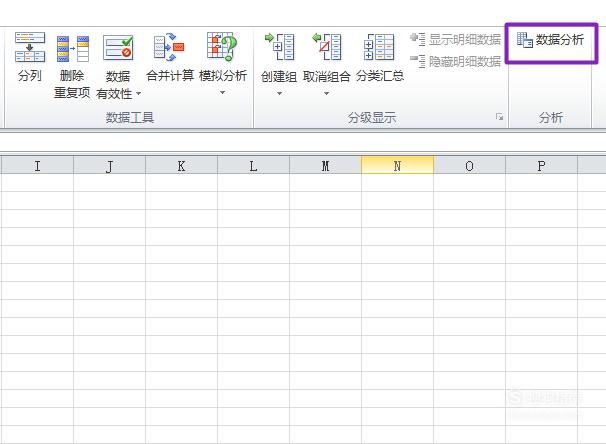Expand the 数据有效性 dropdown arrow
This screenshot has width=606, height=444.
pos(138,94)
